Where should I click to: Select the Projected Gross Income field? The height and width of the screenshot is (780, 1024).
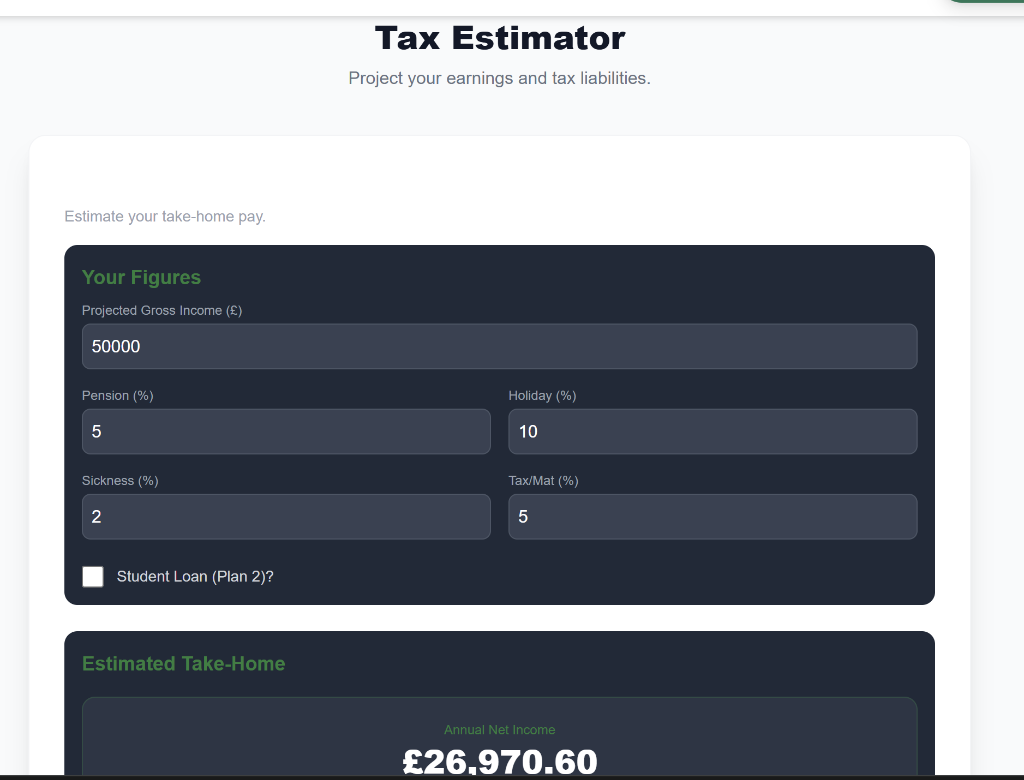point(500,346)
